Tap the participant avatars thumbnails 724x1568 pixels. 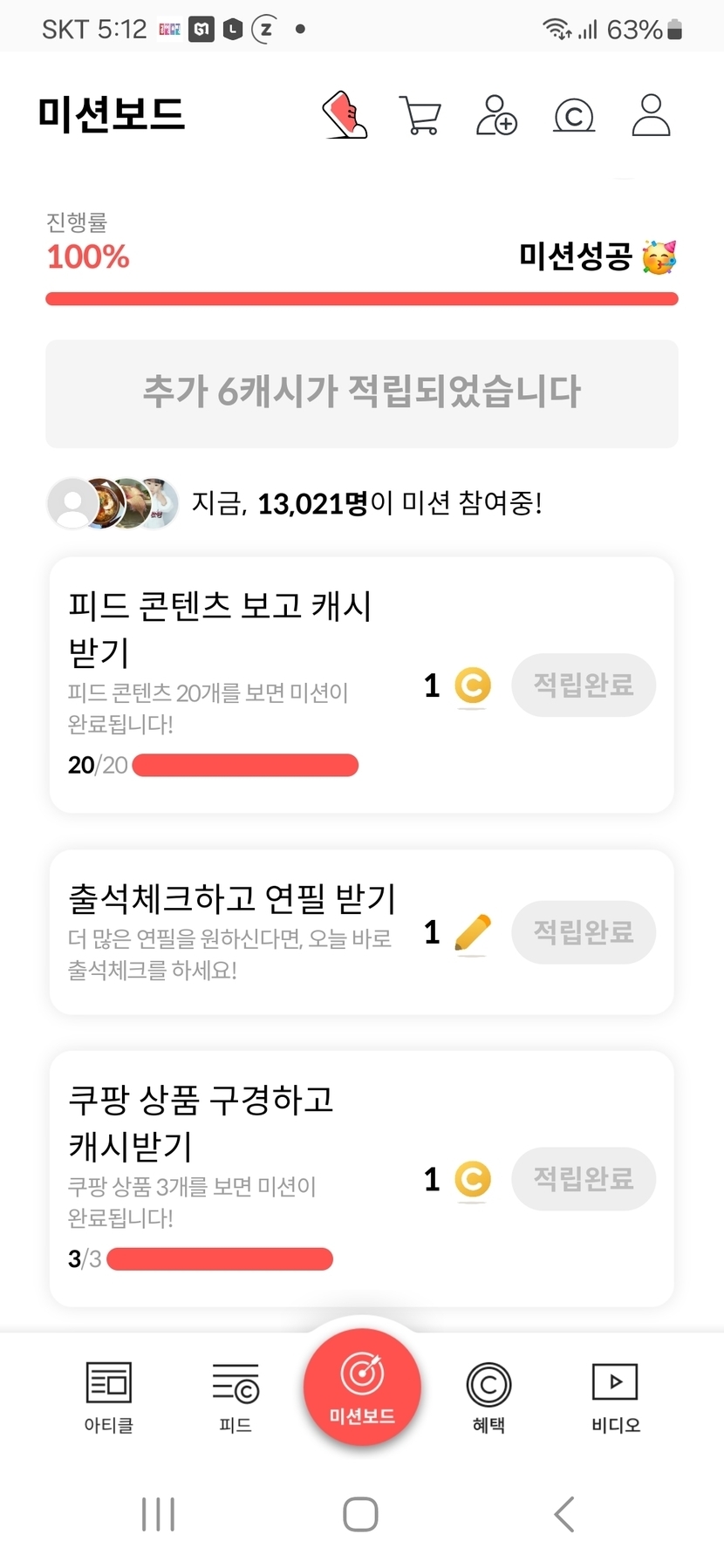pyautogui.click(x=113, y=503)
